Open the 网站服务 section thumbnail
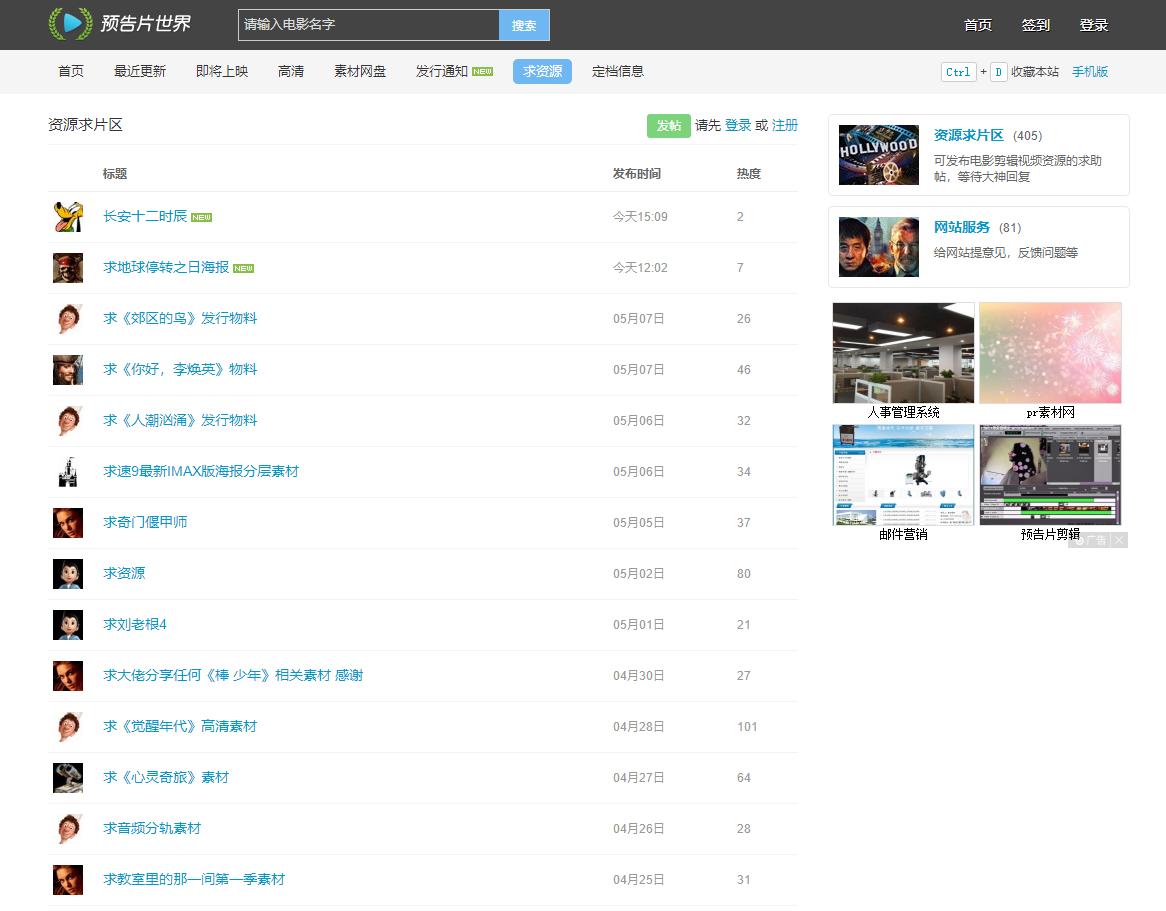This screenshot has height=911, width=1166. click(x=878, y=247)
